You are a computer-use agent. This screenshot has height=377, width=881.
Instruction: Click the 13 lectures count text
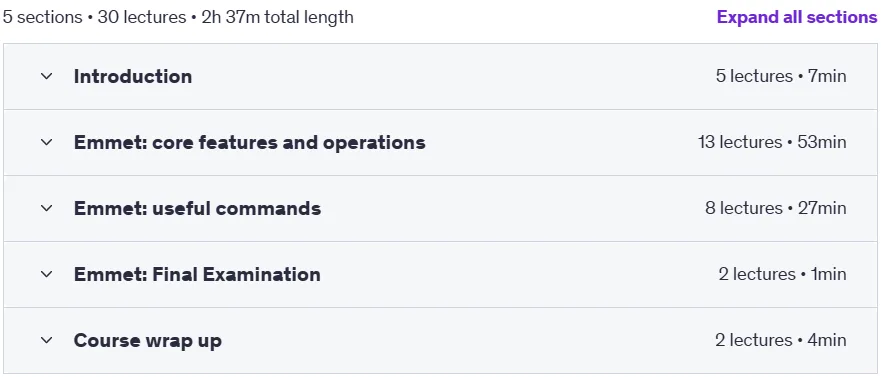(x=740, y=142)
